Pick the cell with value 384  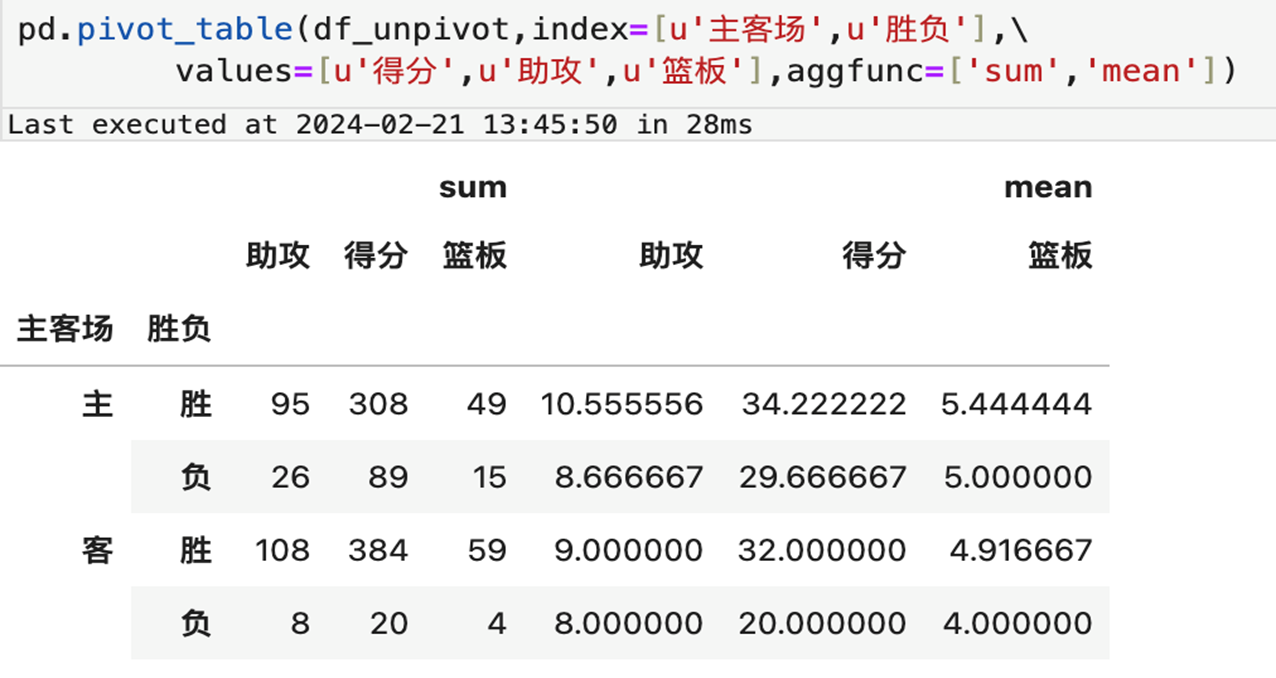pos(379,550)
